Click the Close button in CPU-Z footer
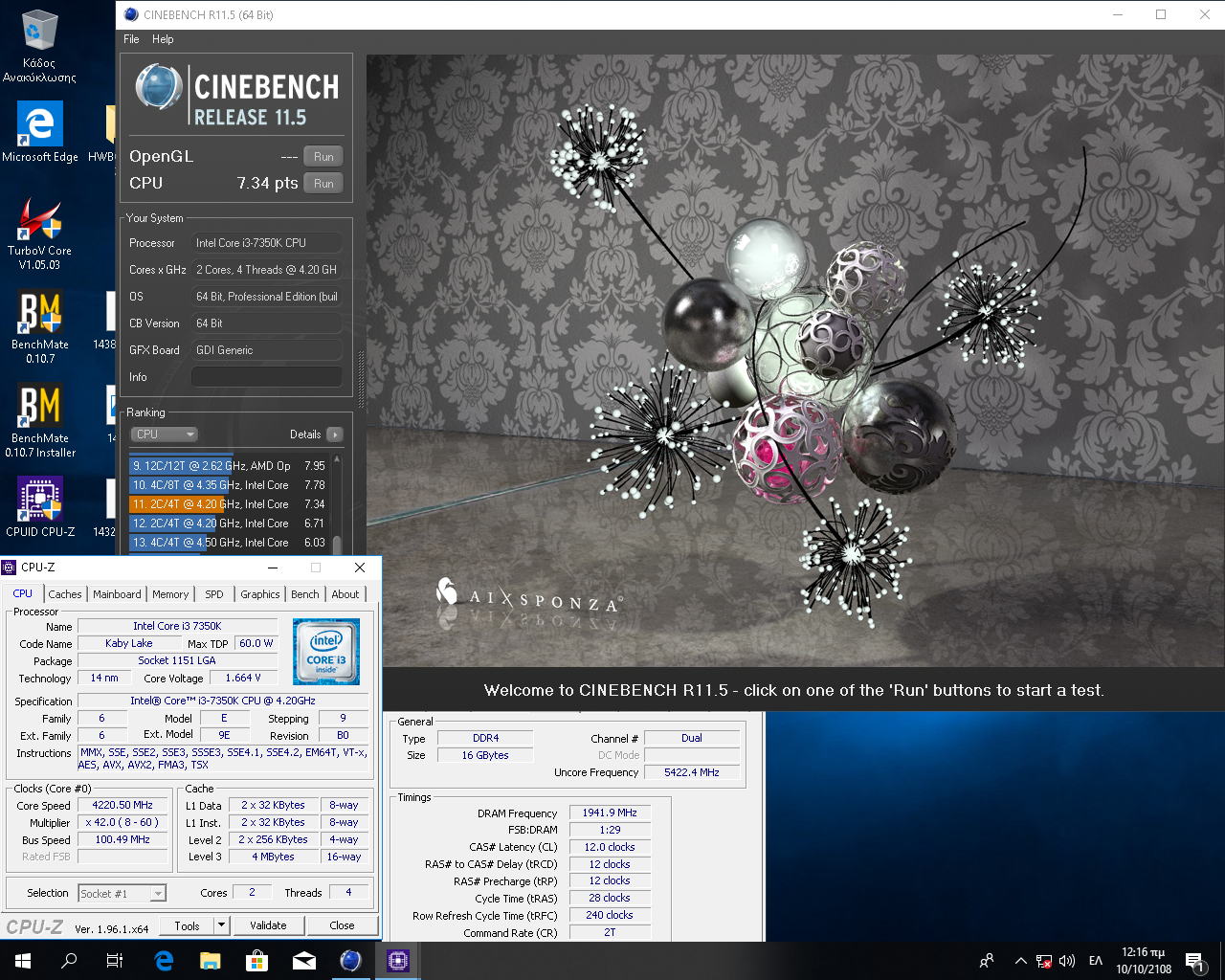 click(342, 925)
